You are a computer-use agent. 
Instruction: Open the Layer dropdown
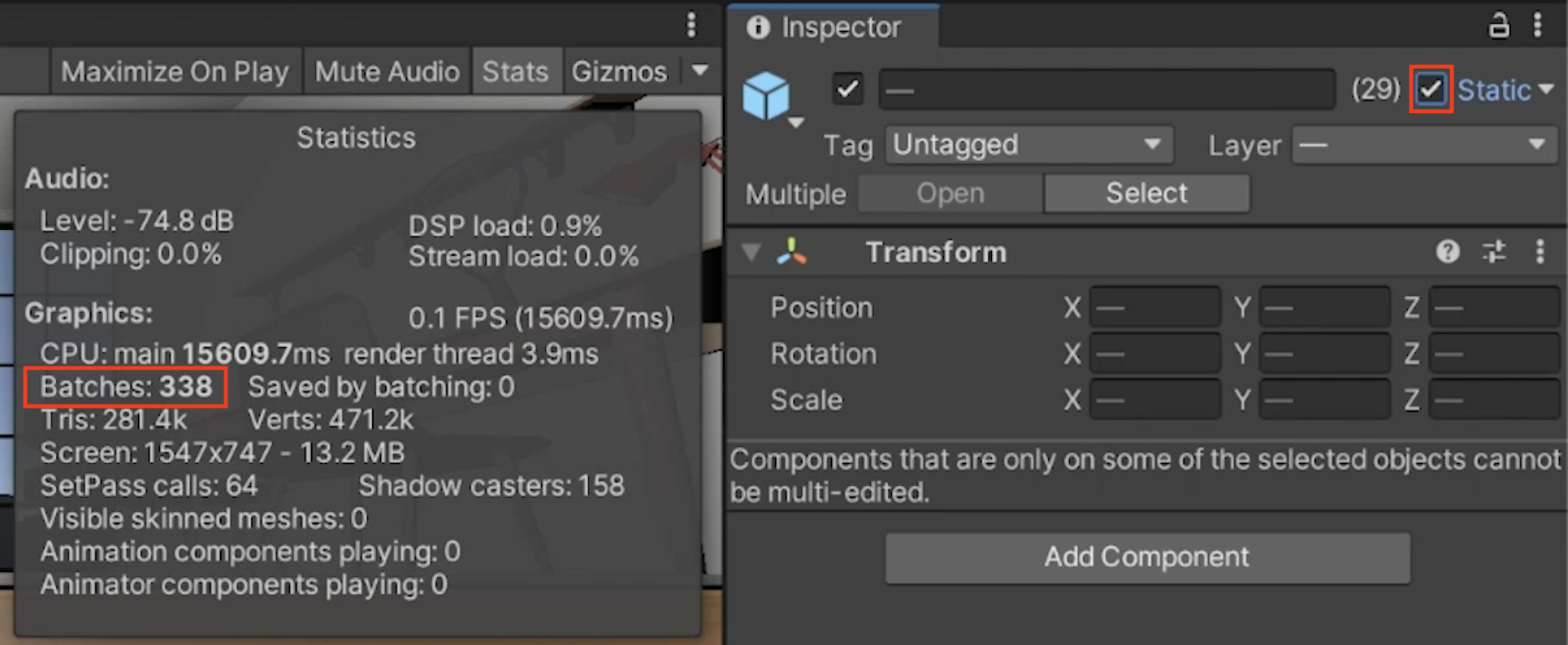[x=1424, y=145]
